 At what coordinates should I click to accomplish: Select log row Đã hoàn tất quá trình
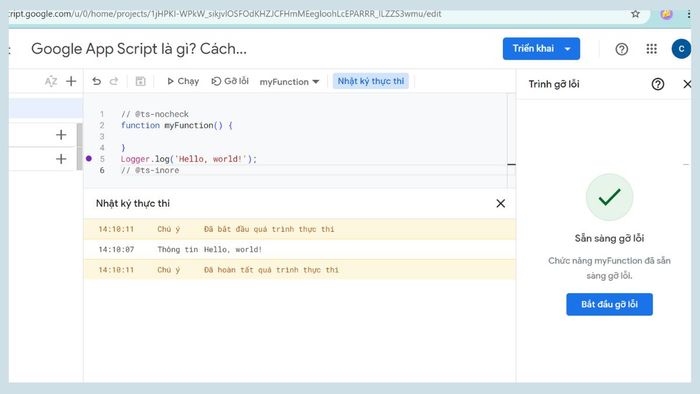(x=300, y=270)
